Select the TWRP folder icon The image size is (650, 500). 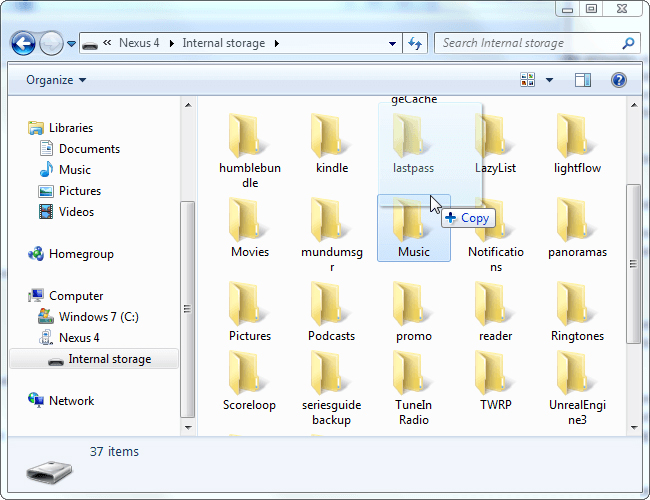click(x=495, y=374)
